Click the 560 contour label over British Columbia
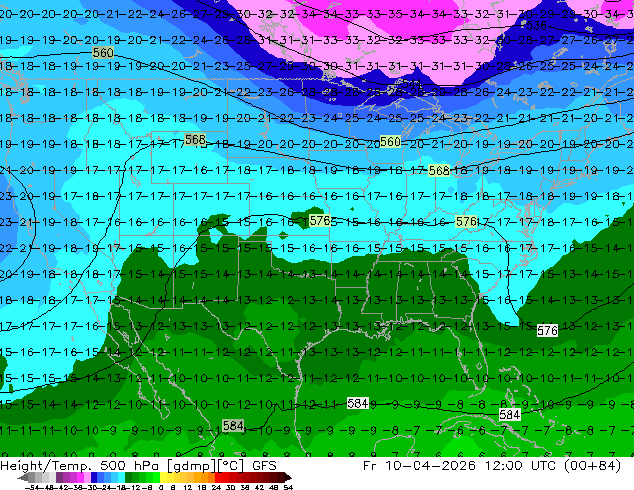 pos(103,53)
